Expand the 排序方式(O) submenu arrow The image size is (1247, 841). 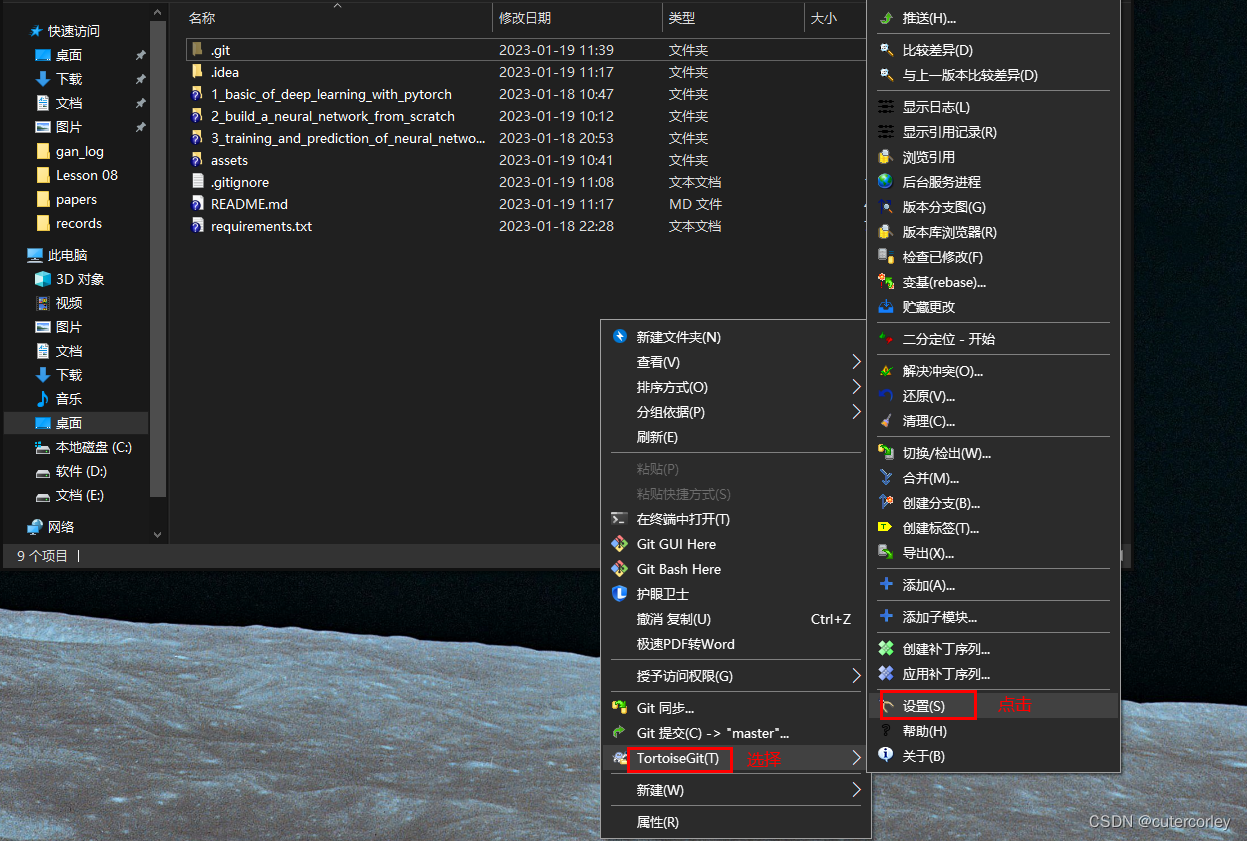click(856, 387)
